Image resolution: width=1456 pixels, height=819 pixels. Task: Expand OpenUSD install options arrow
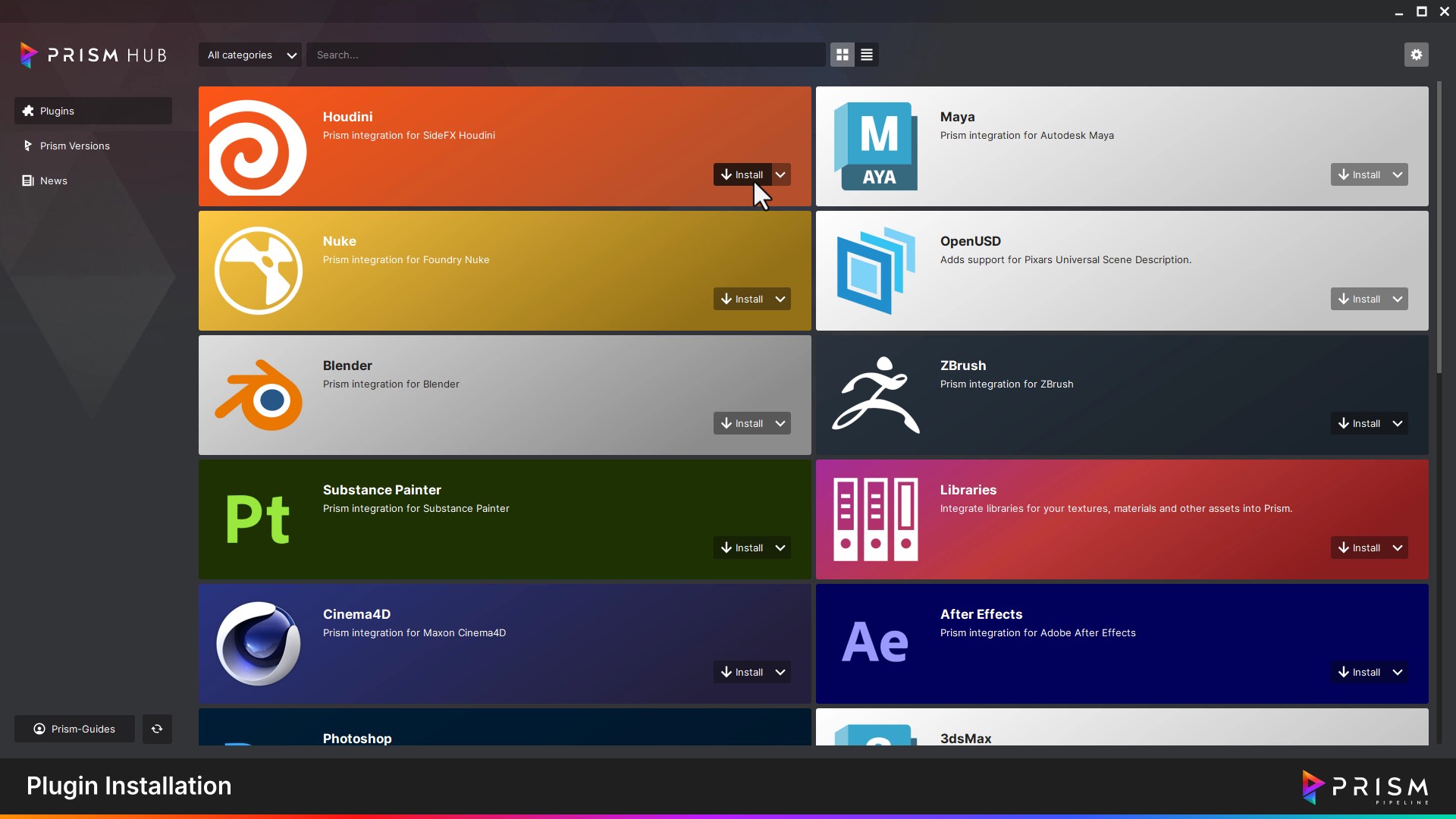(1398, 299)
